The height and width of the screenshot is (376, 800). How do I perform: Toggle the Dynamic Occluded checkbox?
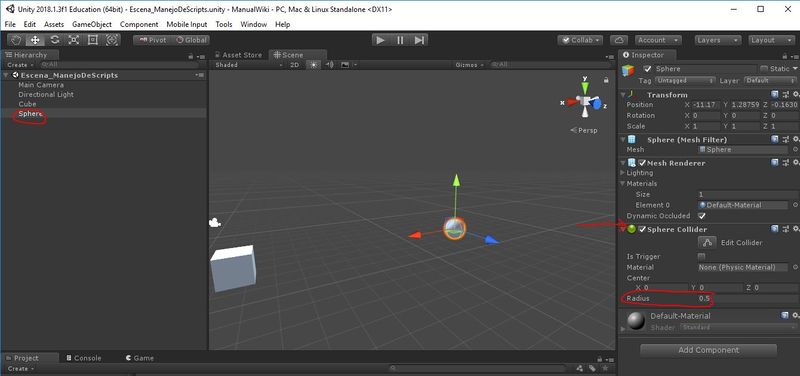click(x=702, y=216)
